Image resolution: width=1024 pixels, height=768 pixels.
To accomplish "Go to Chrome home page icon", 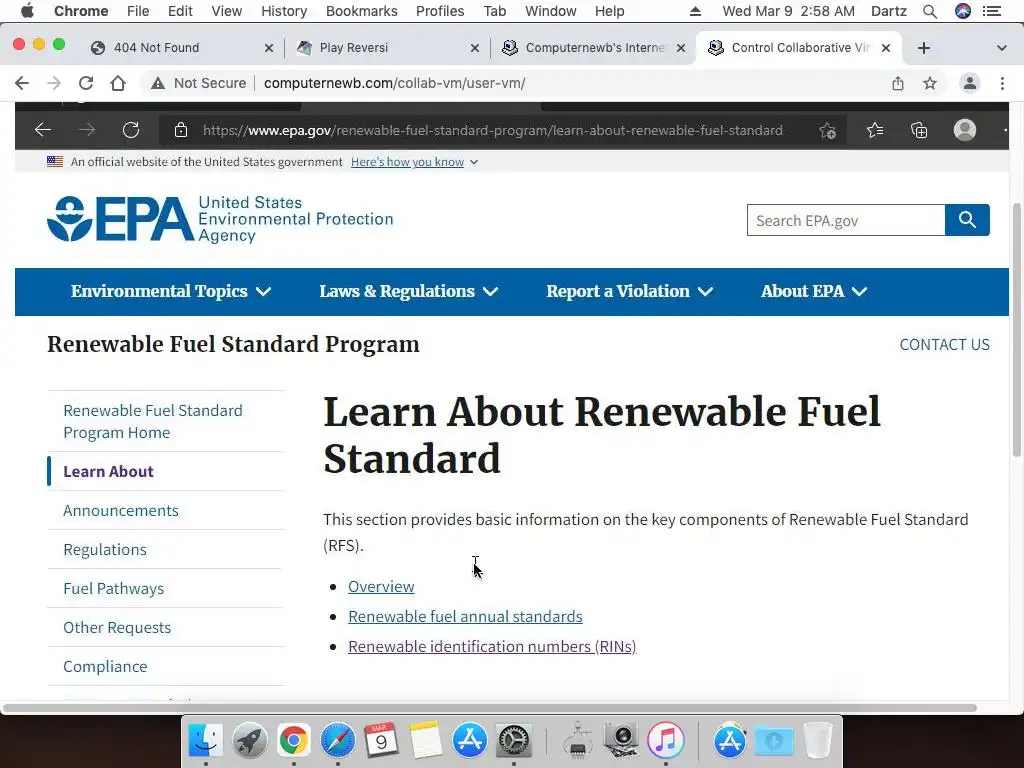I will (118, 83).
